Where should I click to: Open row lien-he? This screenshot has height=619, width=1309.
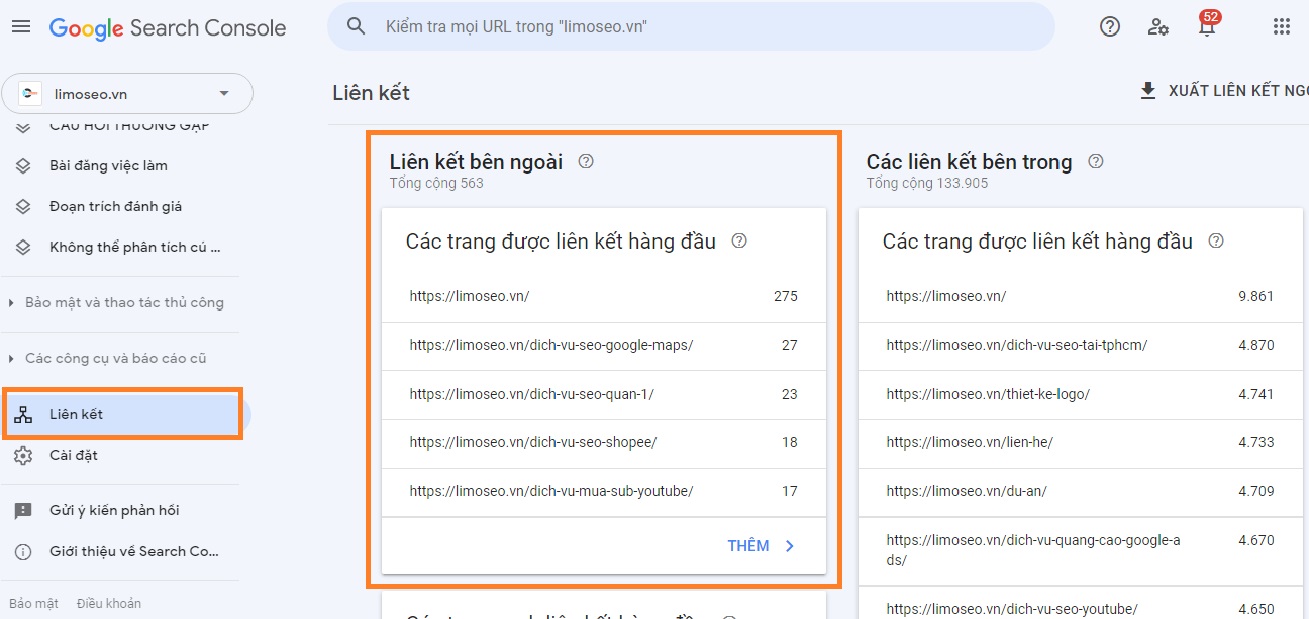(1081, 442)
